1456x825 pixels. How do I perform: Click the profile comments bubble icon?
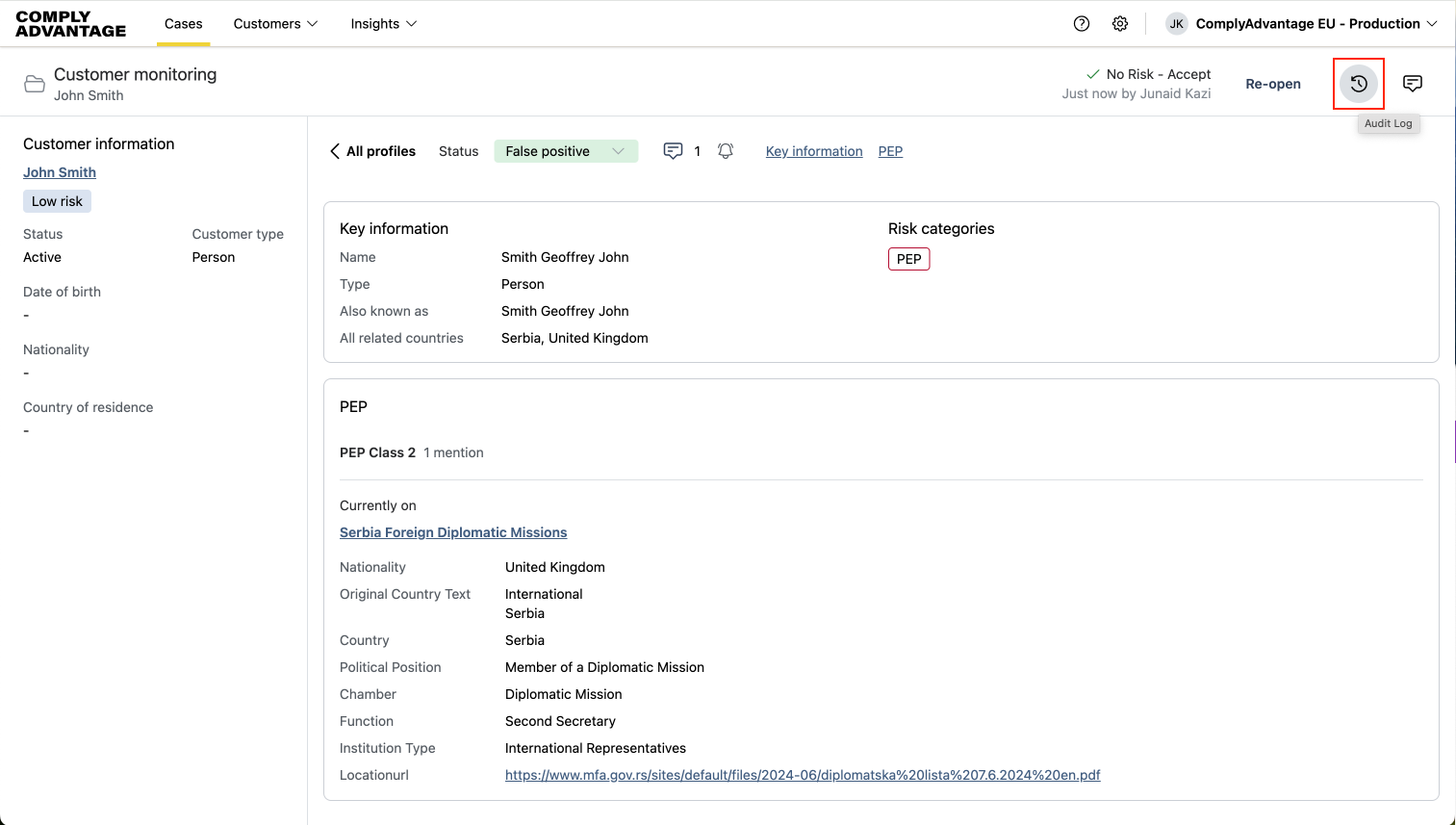[673, 151]
